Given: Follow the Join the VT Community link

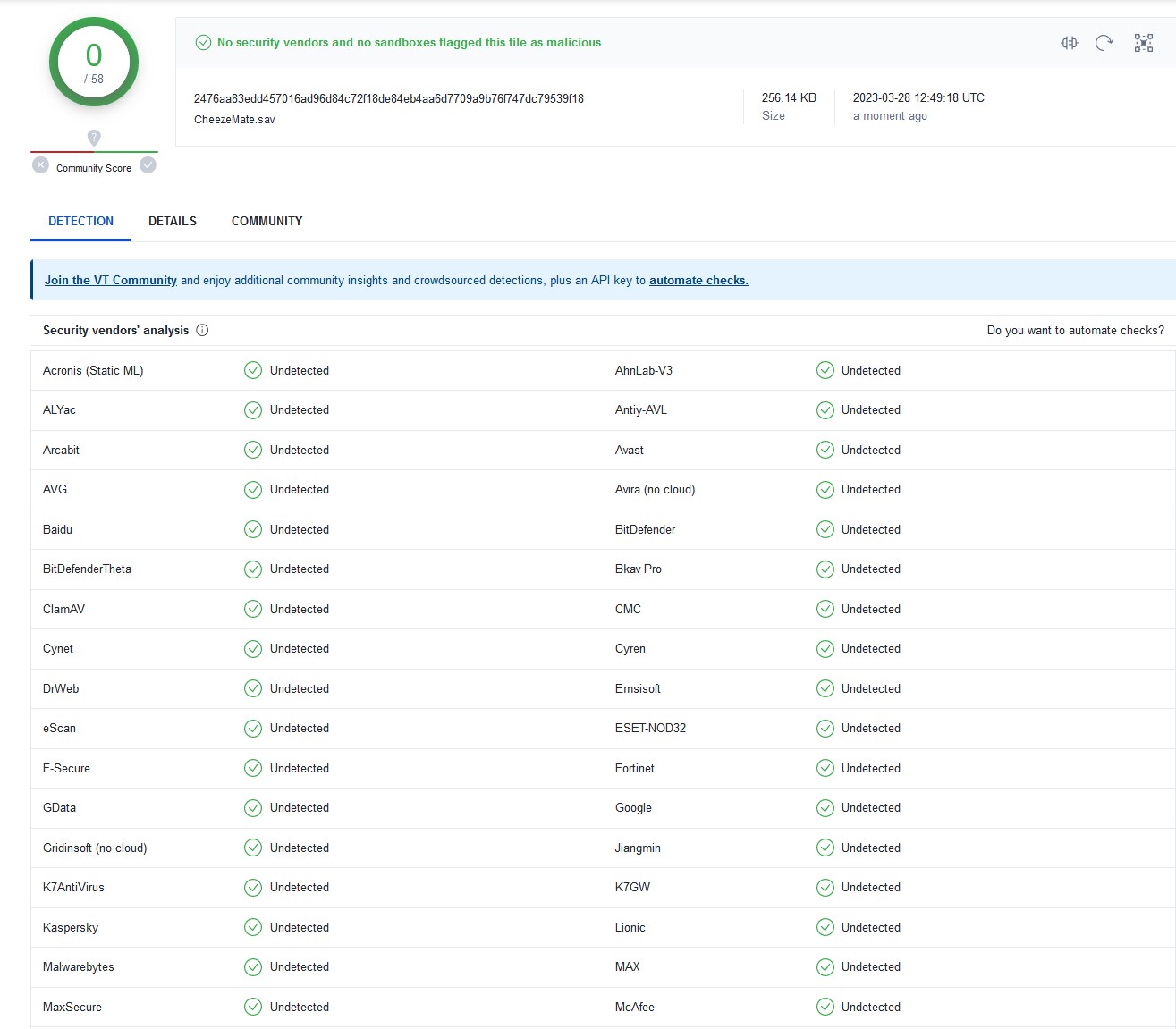Looking at the screenshot, I should (111, 280).
